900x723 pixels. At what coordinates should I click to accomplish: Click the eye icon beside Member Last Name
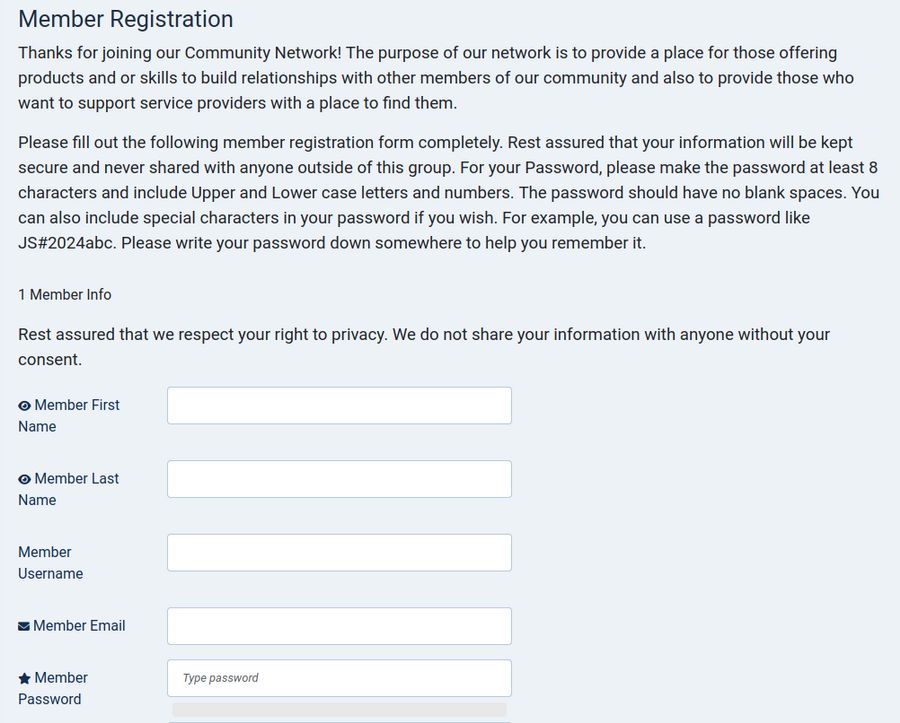[x=25, y=480]
